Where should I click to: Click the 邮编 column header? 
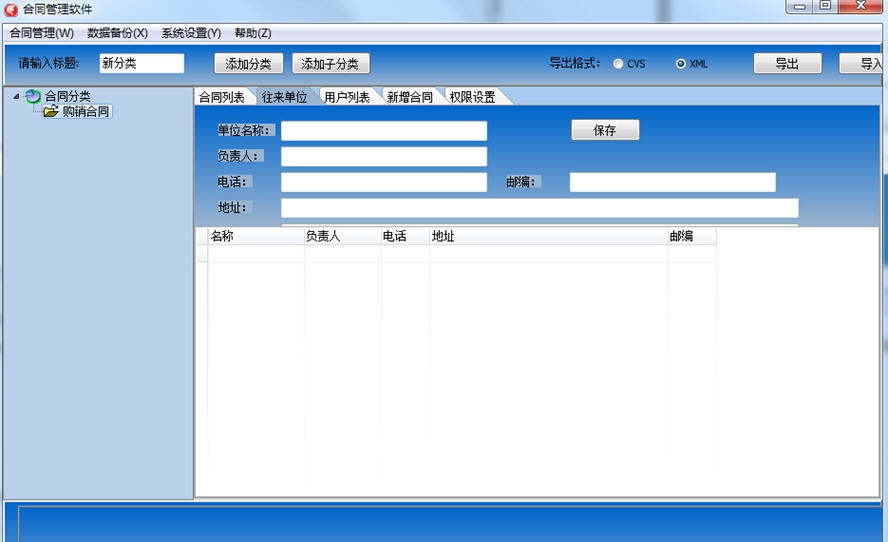coord(692,236)
